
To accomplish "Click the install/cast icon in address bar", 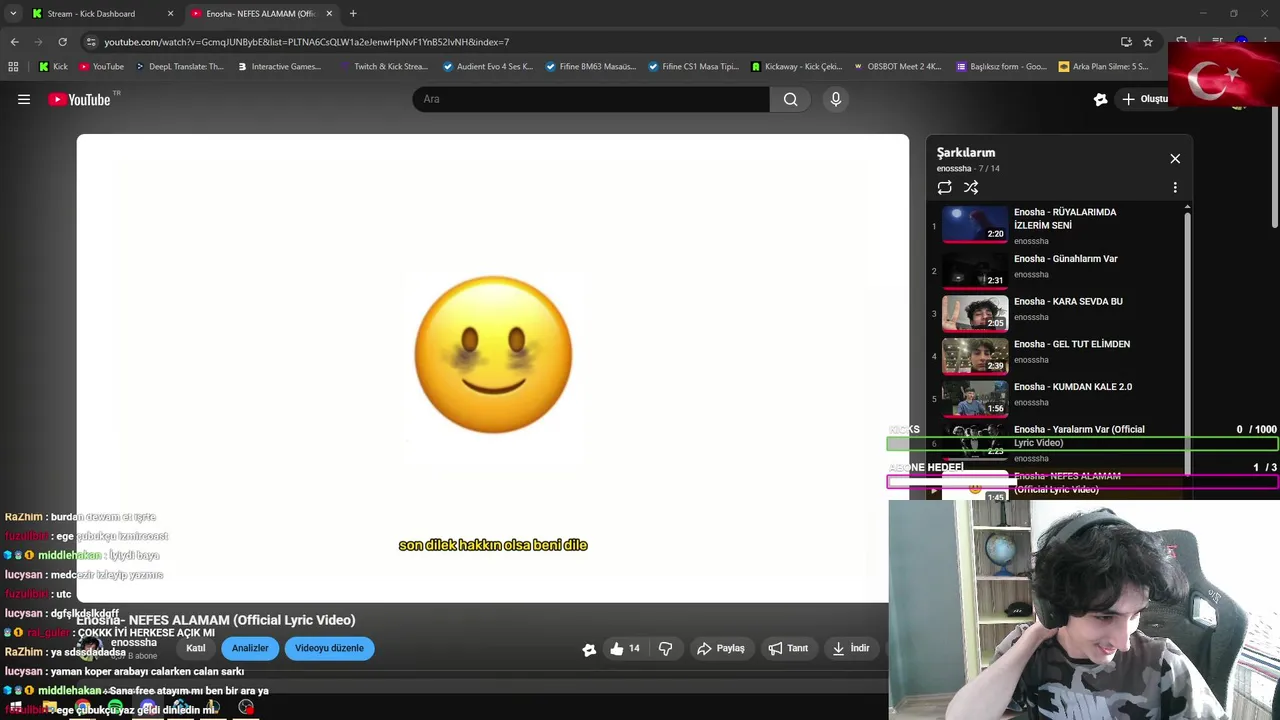I will point(1126,42).
